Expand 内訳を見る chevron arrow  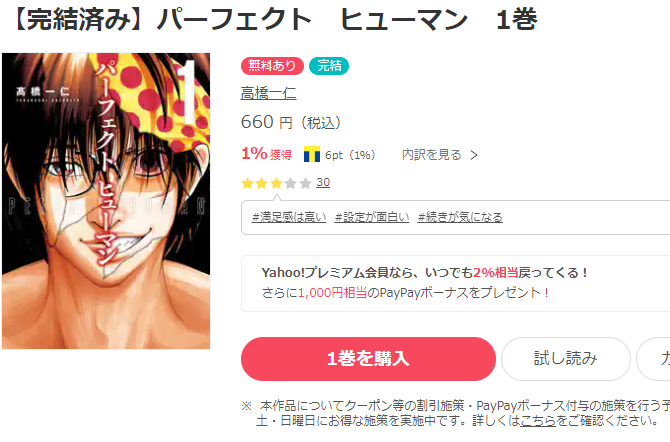[474, 155]
